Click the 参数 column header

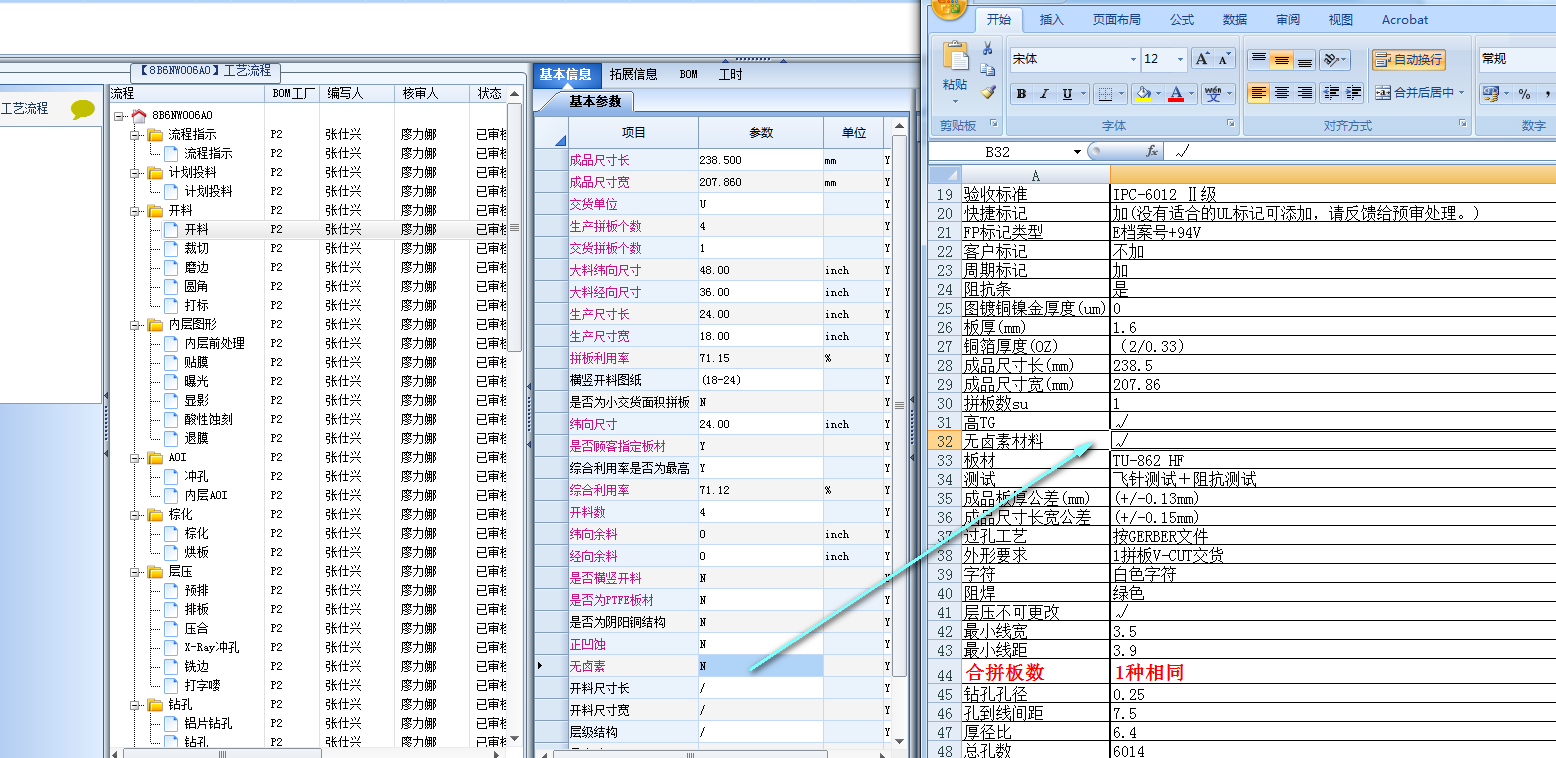(761, 132)
